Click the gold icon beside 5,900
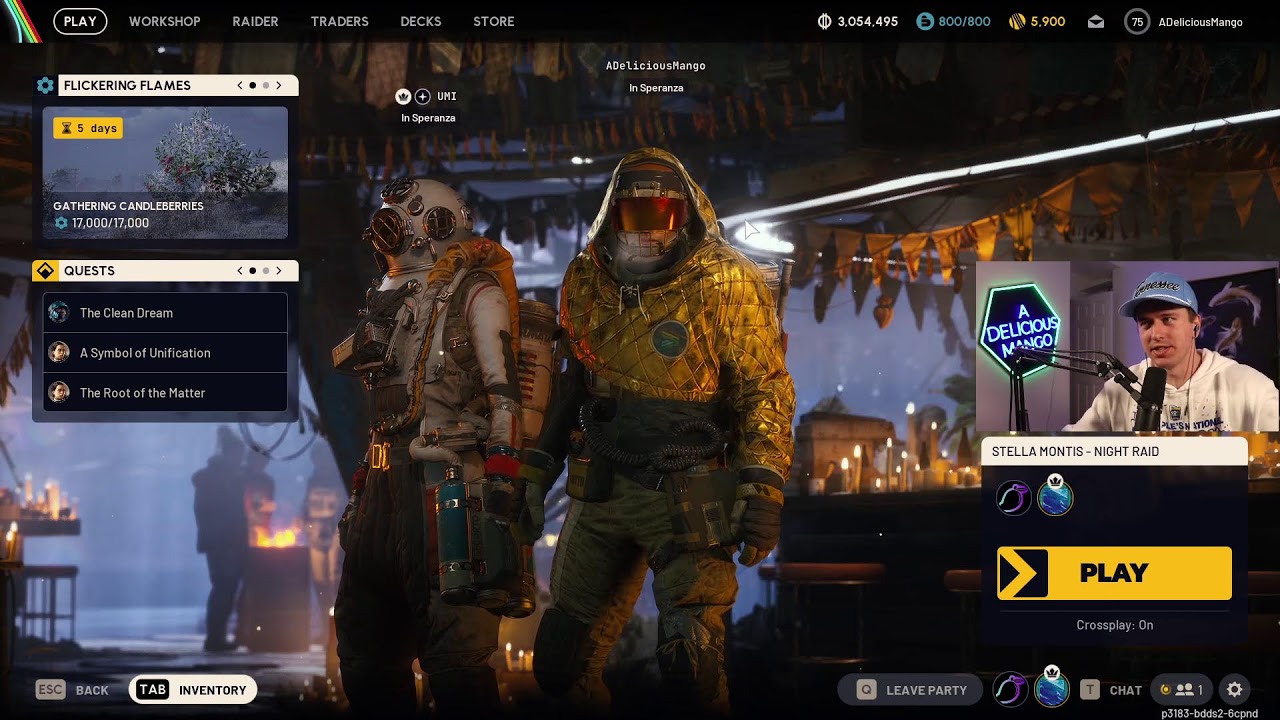Screen dimensions: 1280x720 (1017, 21)
